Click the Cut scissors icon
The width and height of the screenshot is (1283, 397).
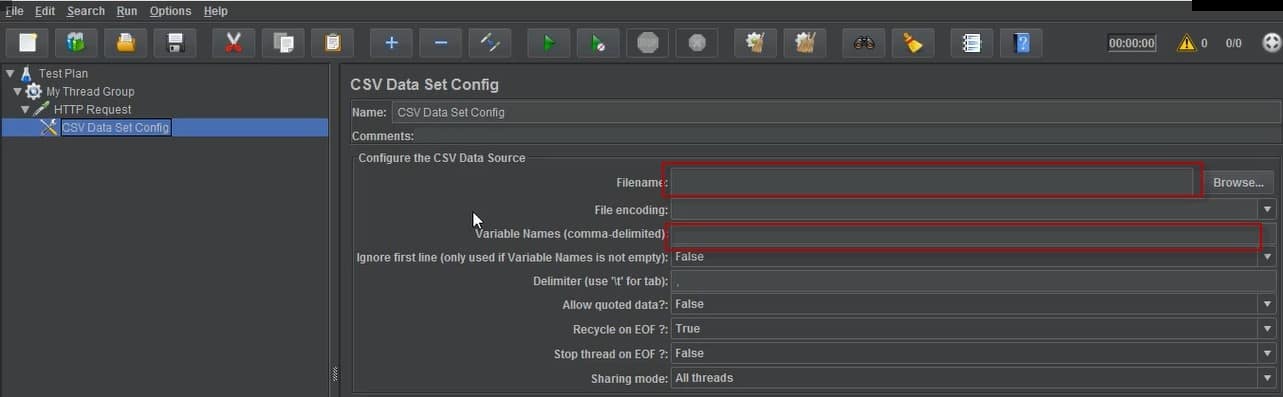coord(233,43)
